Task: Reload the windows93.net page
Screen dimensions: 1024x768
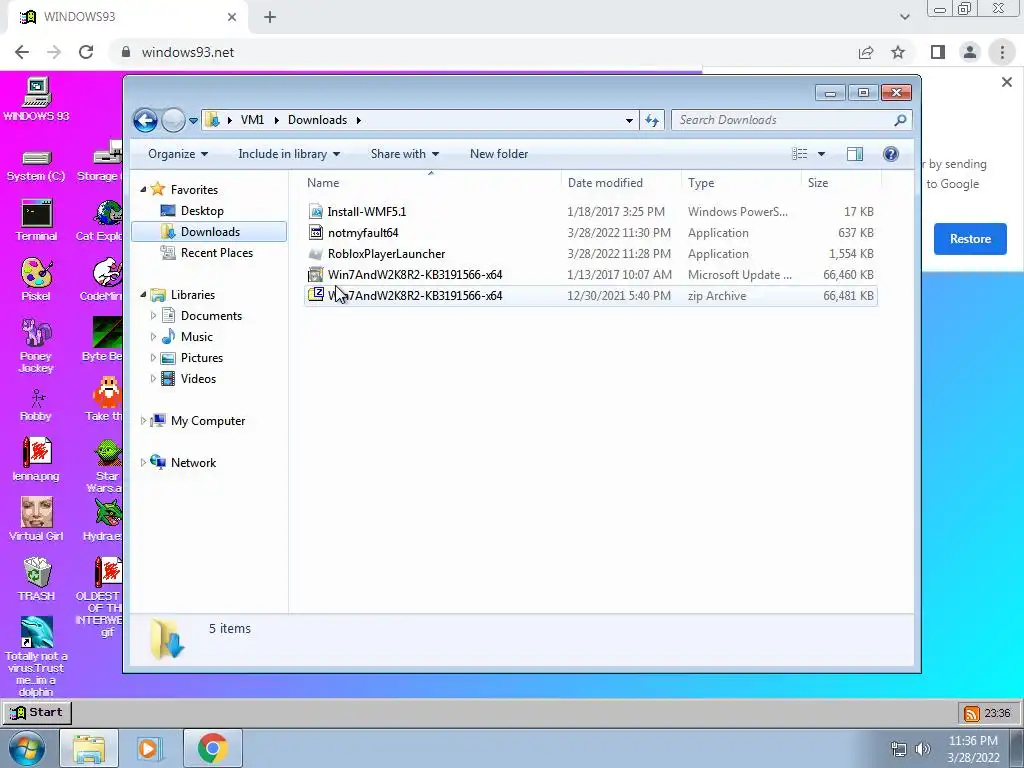Action: 86,52
